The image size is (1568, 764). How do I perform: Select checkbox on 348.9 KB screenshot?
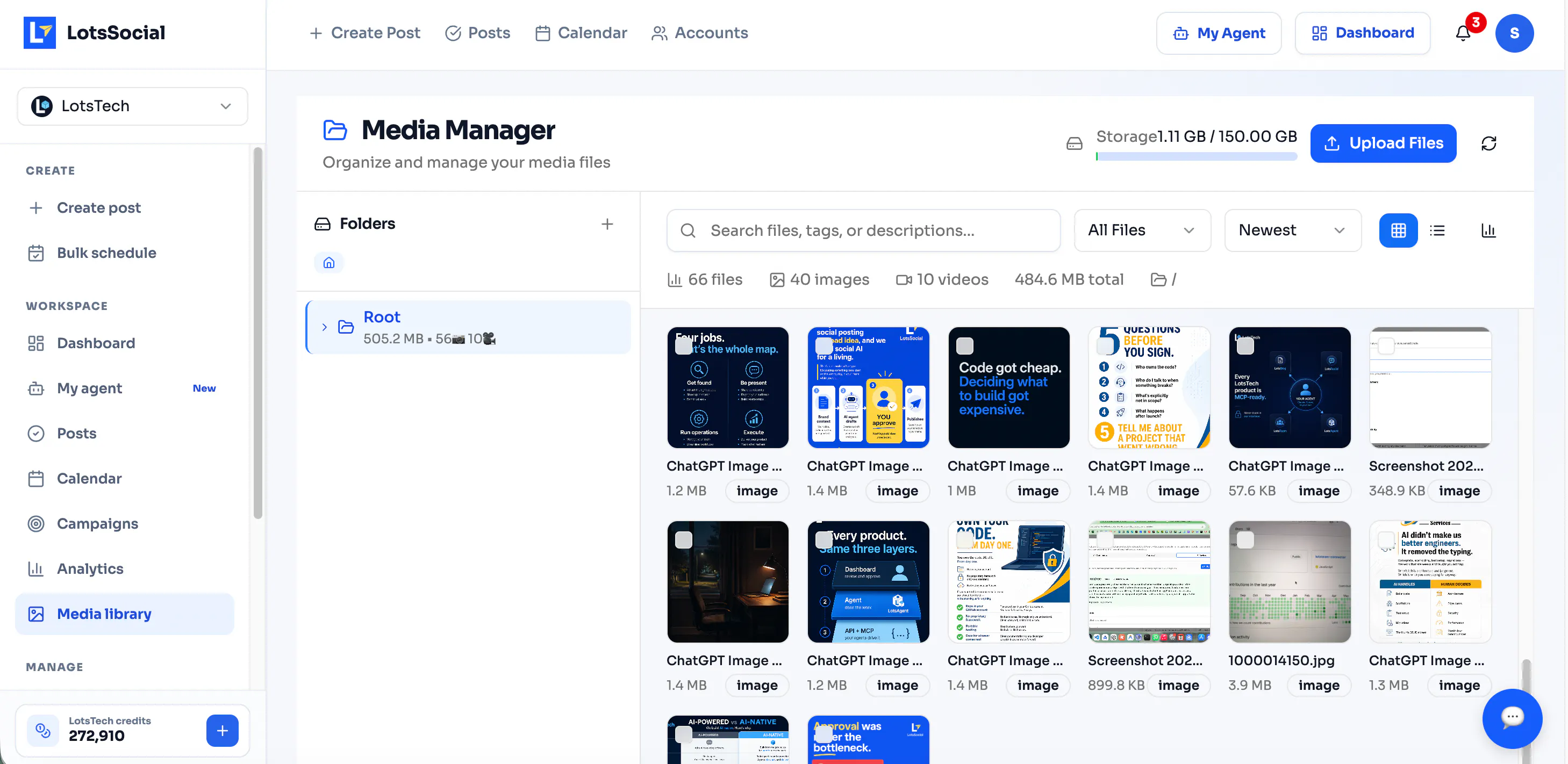pyautogui.click(x=1386, y=345)
